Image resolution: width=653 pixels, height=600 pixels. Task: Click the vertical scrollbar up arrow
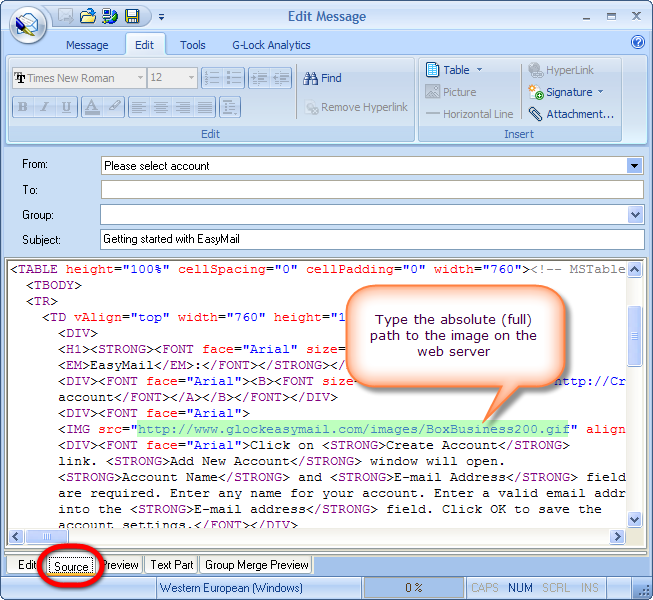tap(634, 270)
